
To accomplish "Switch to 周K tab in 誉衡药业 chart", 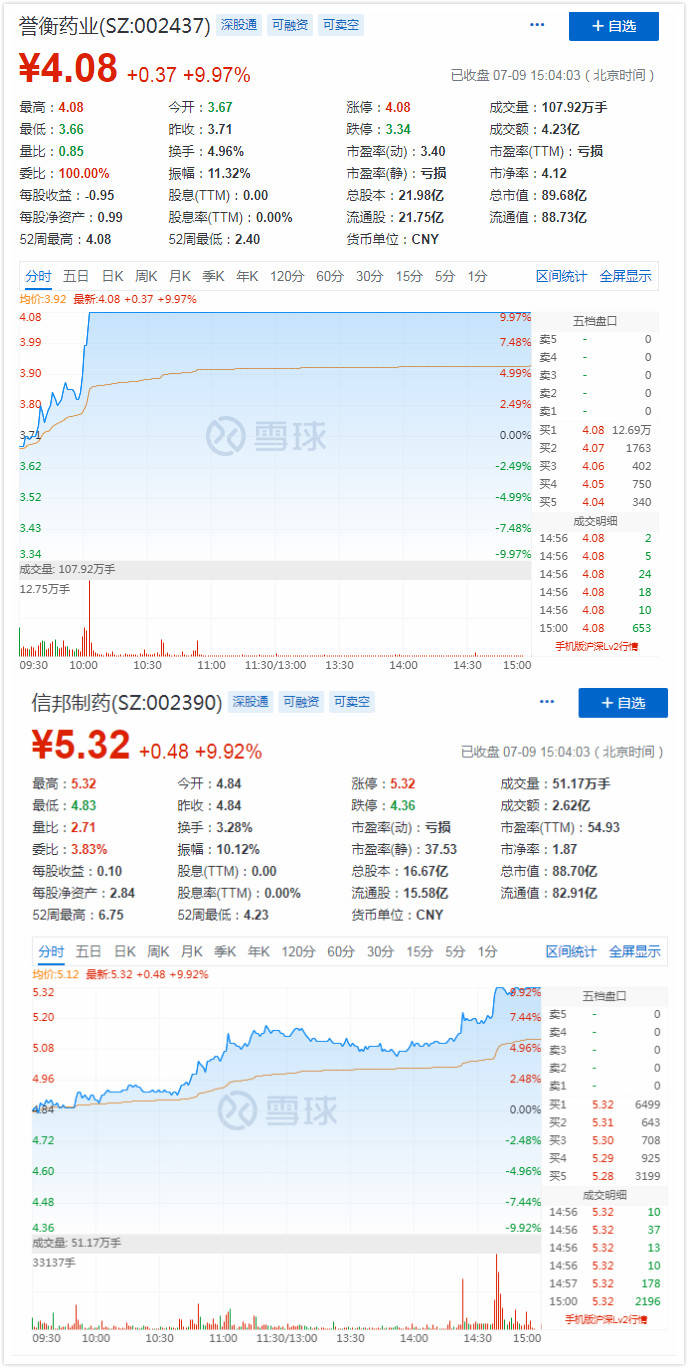I will pos(146,276).
